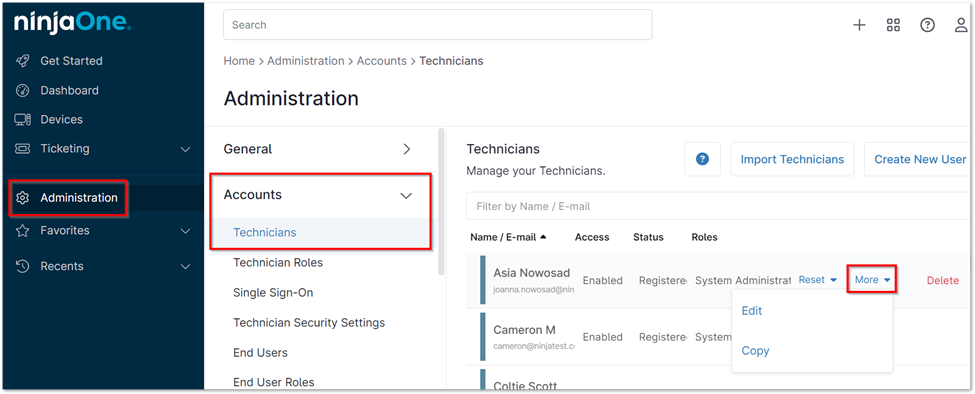This screenshot has height=394, width=975.
Task: Go to Home breadcrumb
Action: pos(239,61)
